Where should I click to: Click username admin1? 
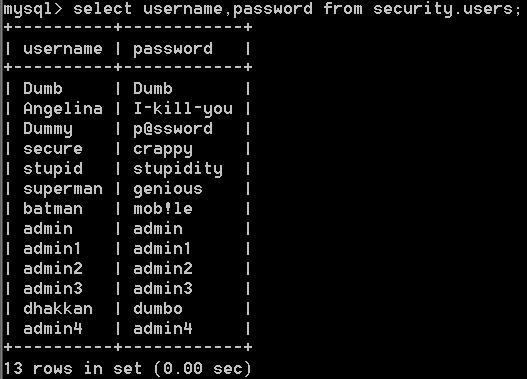point(52,249)
